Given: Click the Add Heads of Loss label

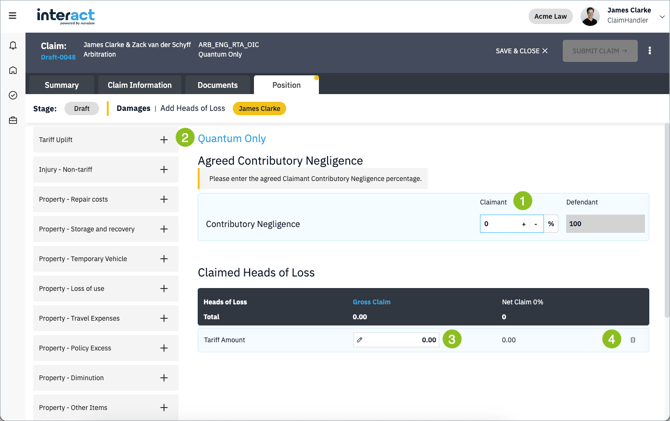Looking at the screenshot, I should coord(193,109).
